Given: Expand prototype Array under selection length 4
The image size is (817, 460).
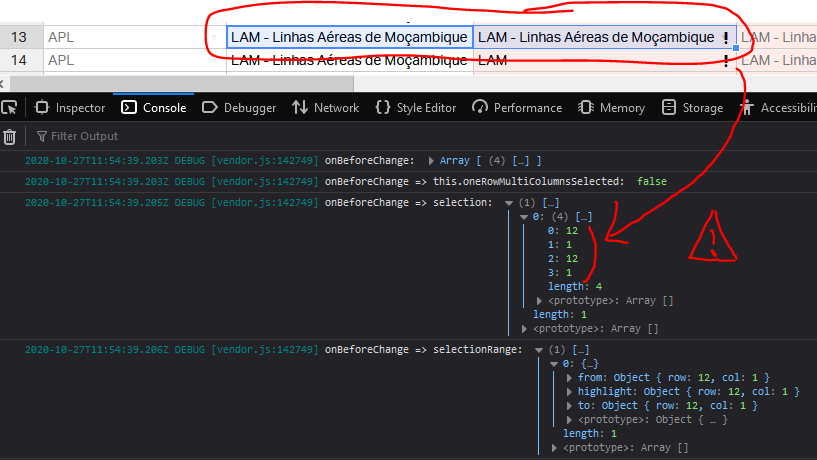Looking at the screenshot, I should [539, 301].
